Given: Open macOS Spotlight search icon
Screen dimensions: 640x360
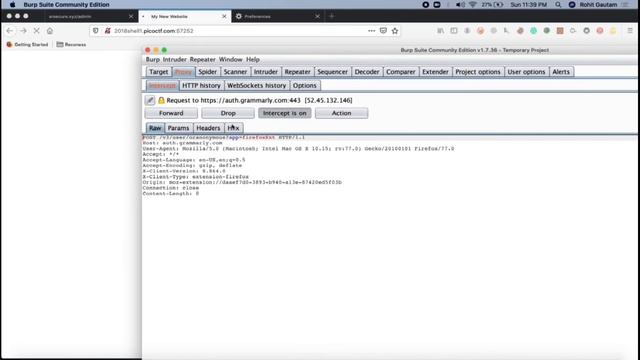Looking at the screenshot, I should (x=558, y=4).
